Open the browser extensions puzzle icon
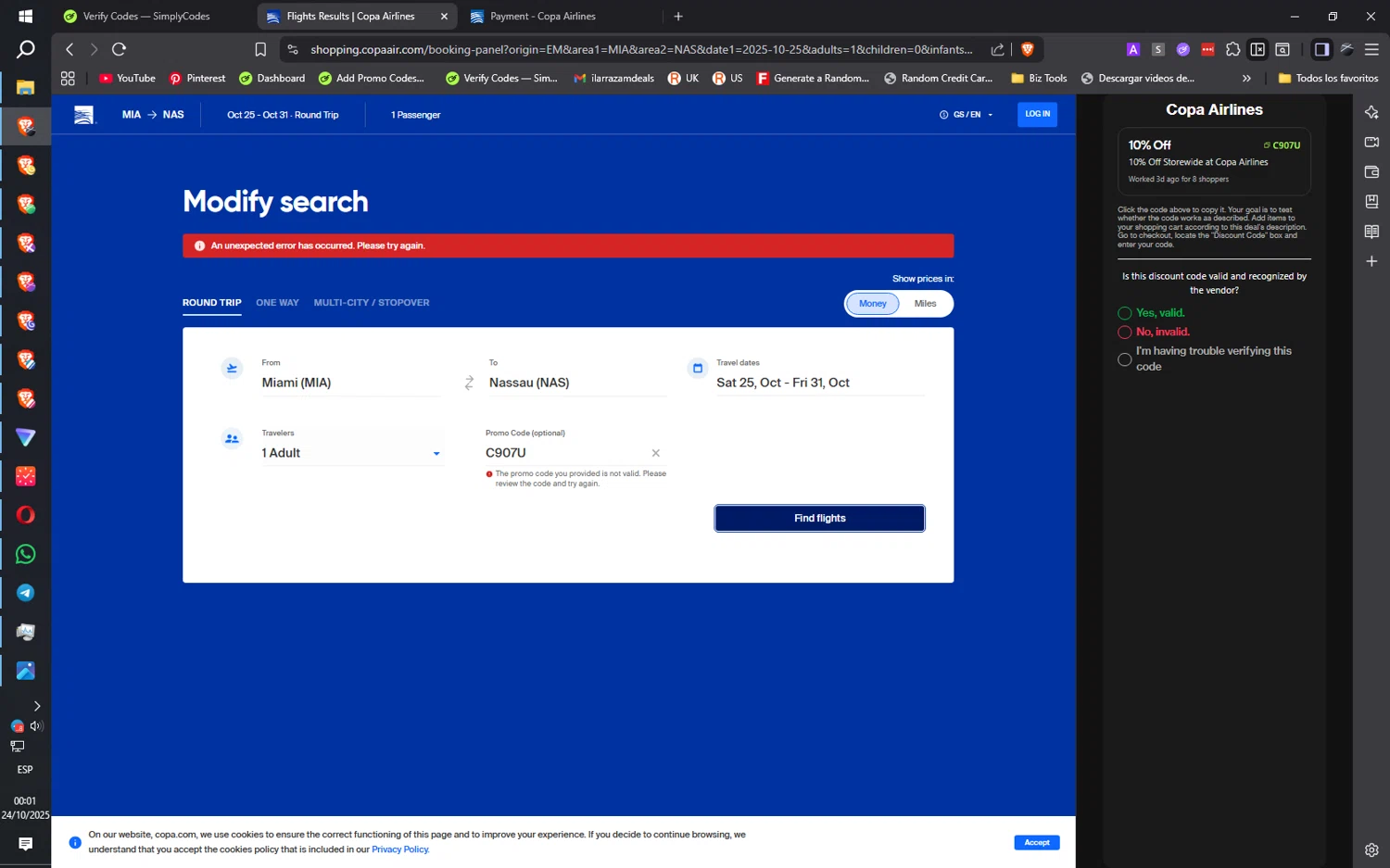Screen dimensions: 1390x868 pyautogui.click(x=1232, y=49)
